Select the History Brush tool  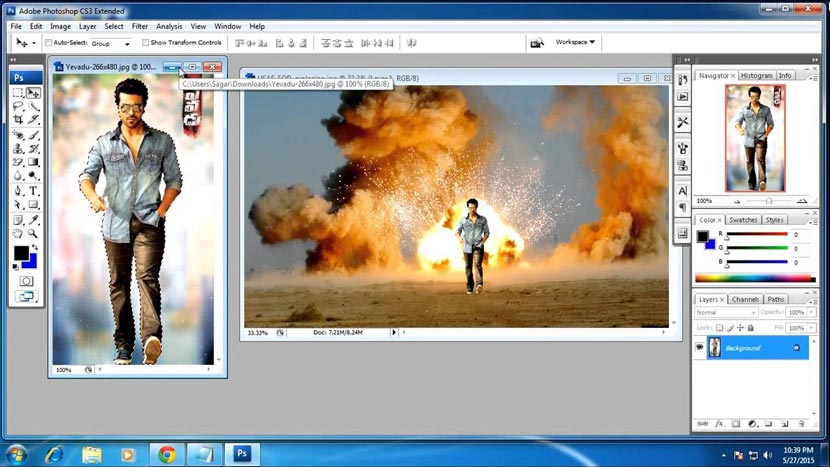[33, 149]
